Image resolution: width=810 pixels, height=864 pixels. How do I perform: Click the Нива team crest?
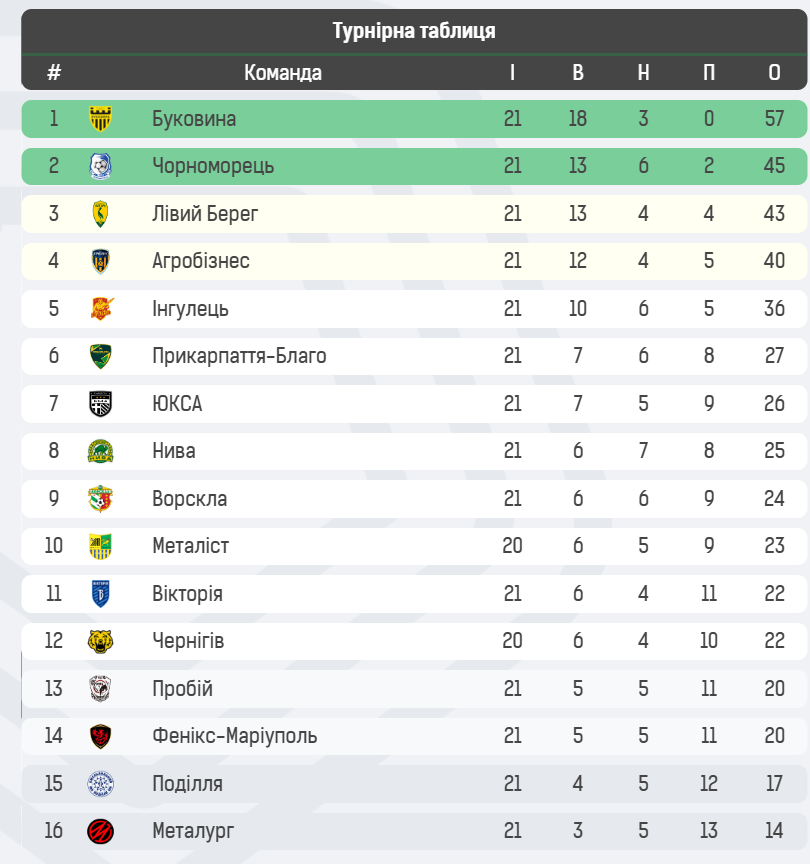[100, 451]
